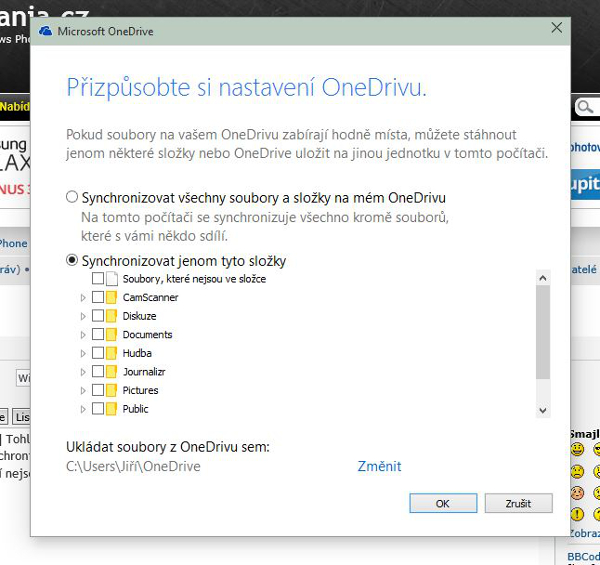
Task: Enable sync for the Diskuze folder
Action: click(x=98, y=316)
